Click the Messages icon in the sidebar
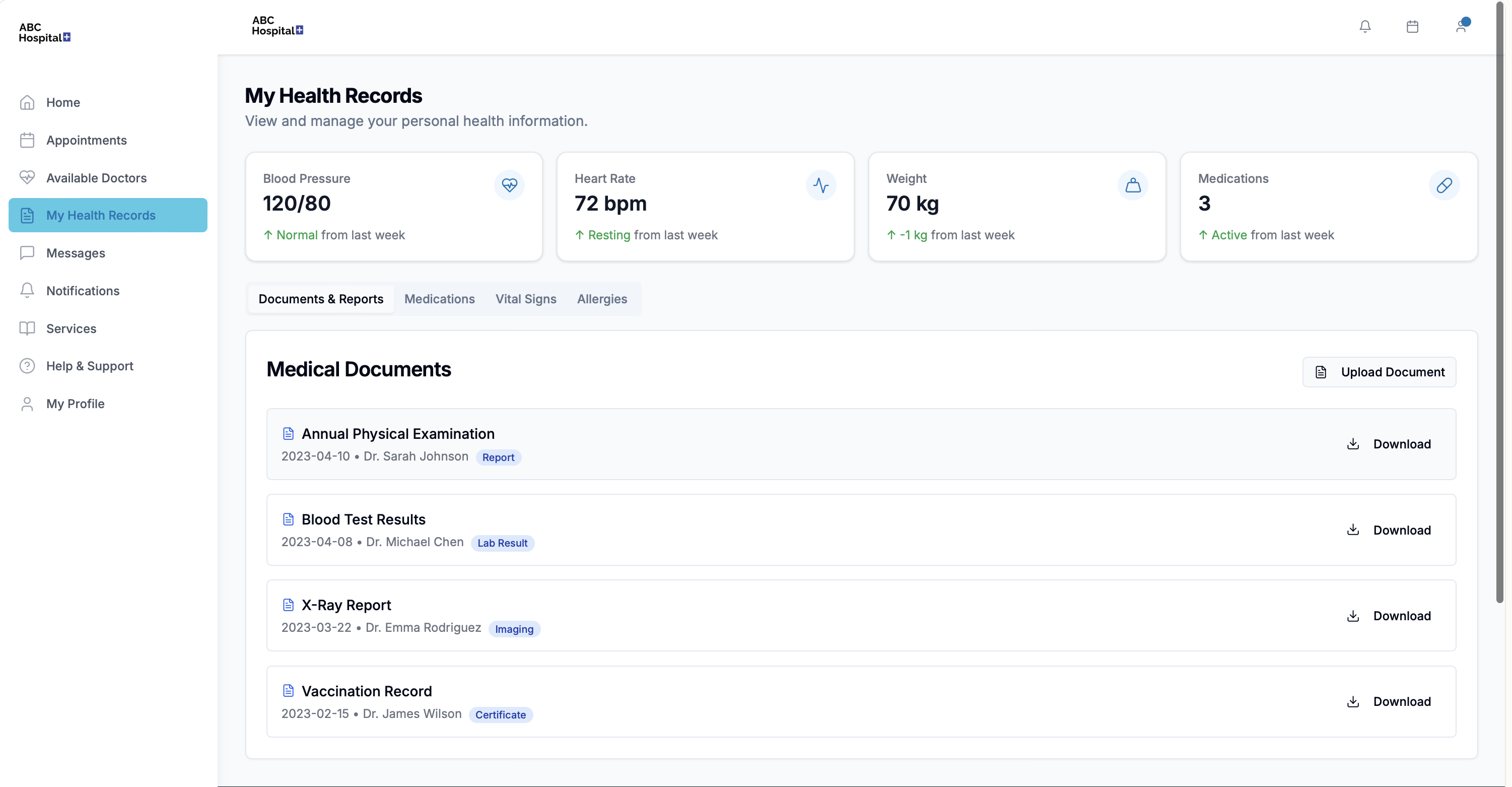This screenshot has width=1512, height=787. pyautogui.click(x=27, y=252)
